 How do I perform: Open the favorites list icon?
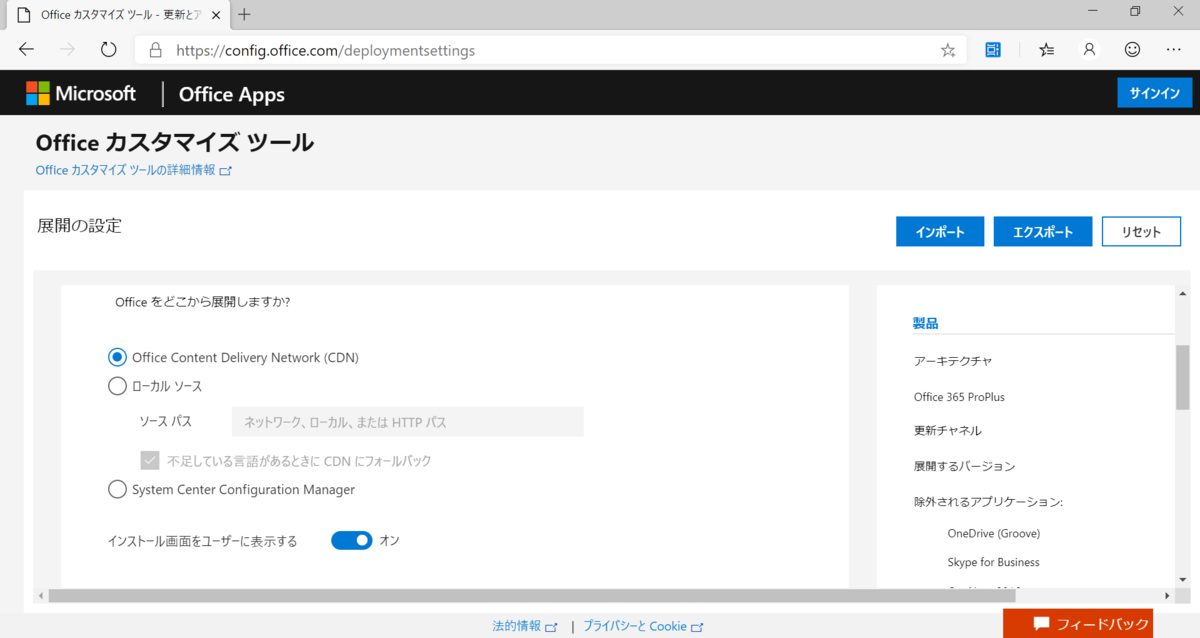pos(1046,49)
